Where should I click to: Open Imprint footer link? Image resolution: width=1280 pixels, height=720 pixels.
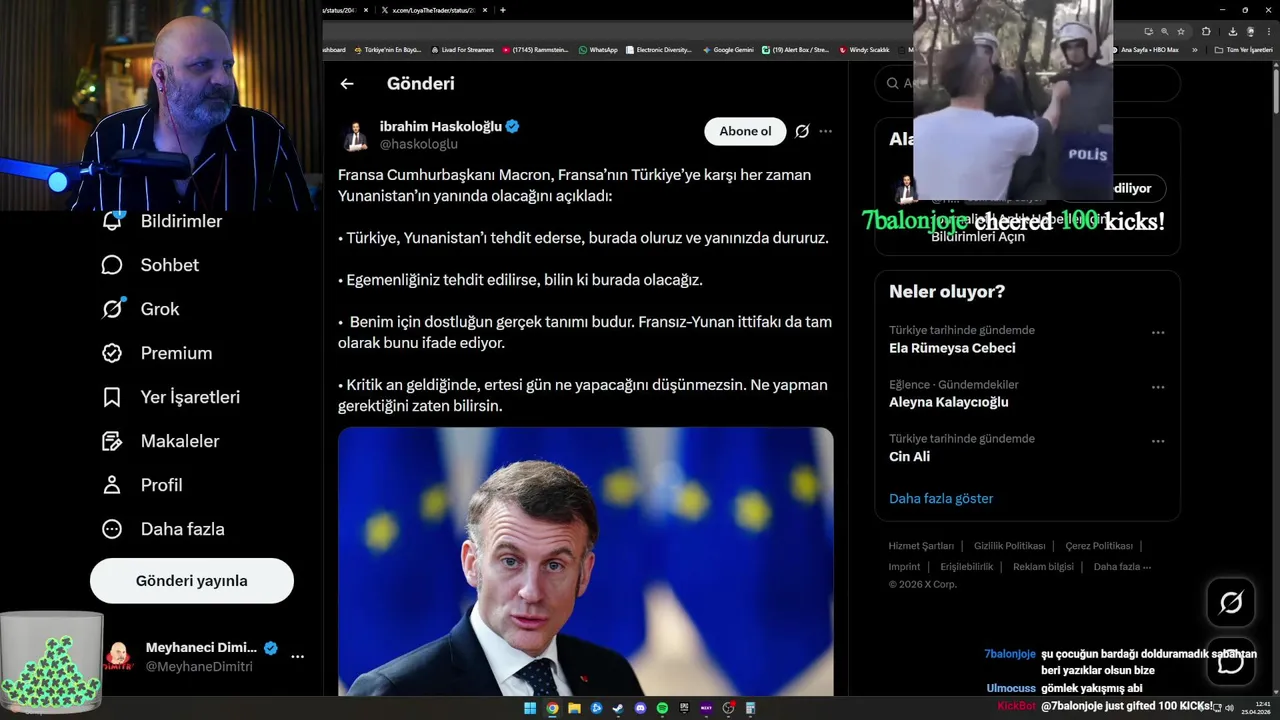(x=904, y=567)
